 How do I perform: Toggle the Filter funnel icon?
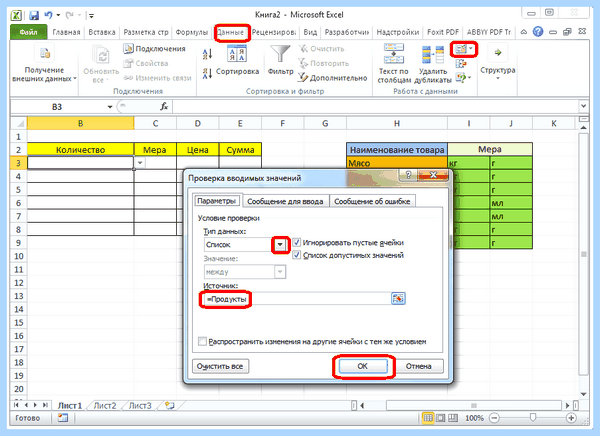point(280,54)
